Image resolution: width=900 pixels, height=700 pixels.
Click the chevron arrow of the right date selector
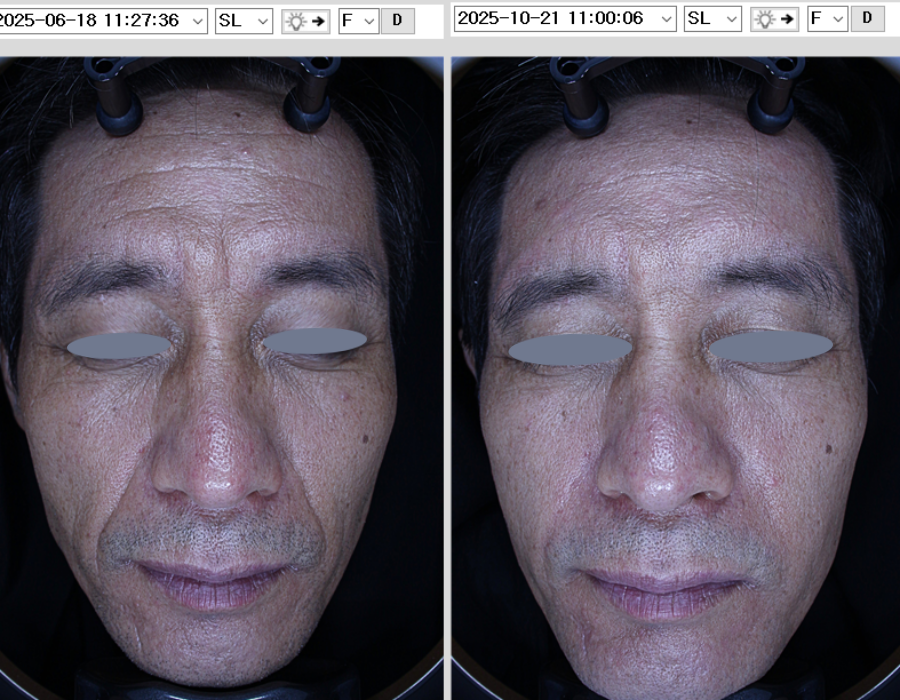click(664, 19)
